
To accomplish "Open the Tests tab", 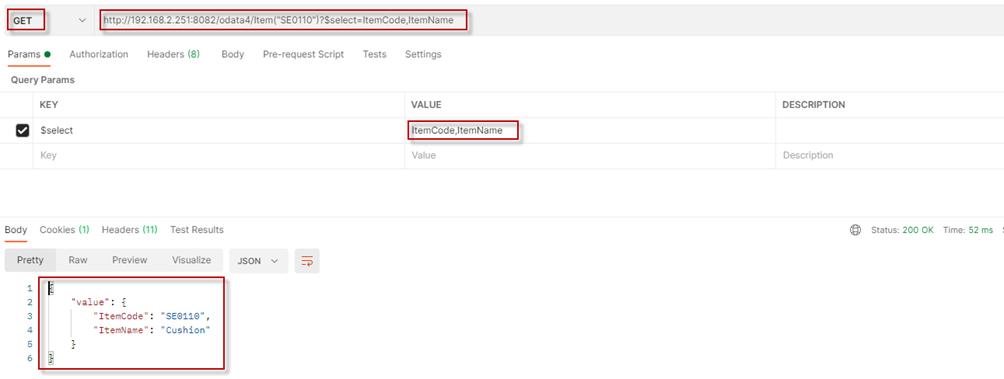I will (x=375, y=54).
